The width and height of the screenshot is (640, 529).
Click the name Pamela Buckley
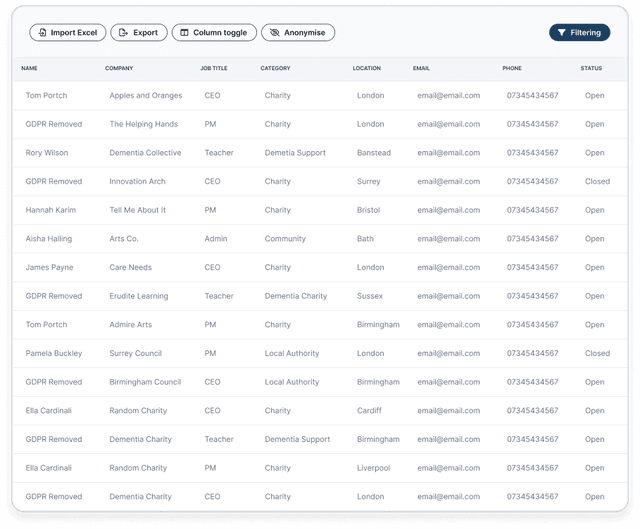pyautogui.click(x=54, y=353)
